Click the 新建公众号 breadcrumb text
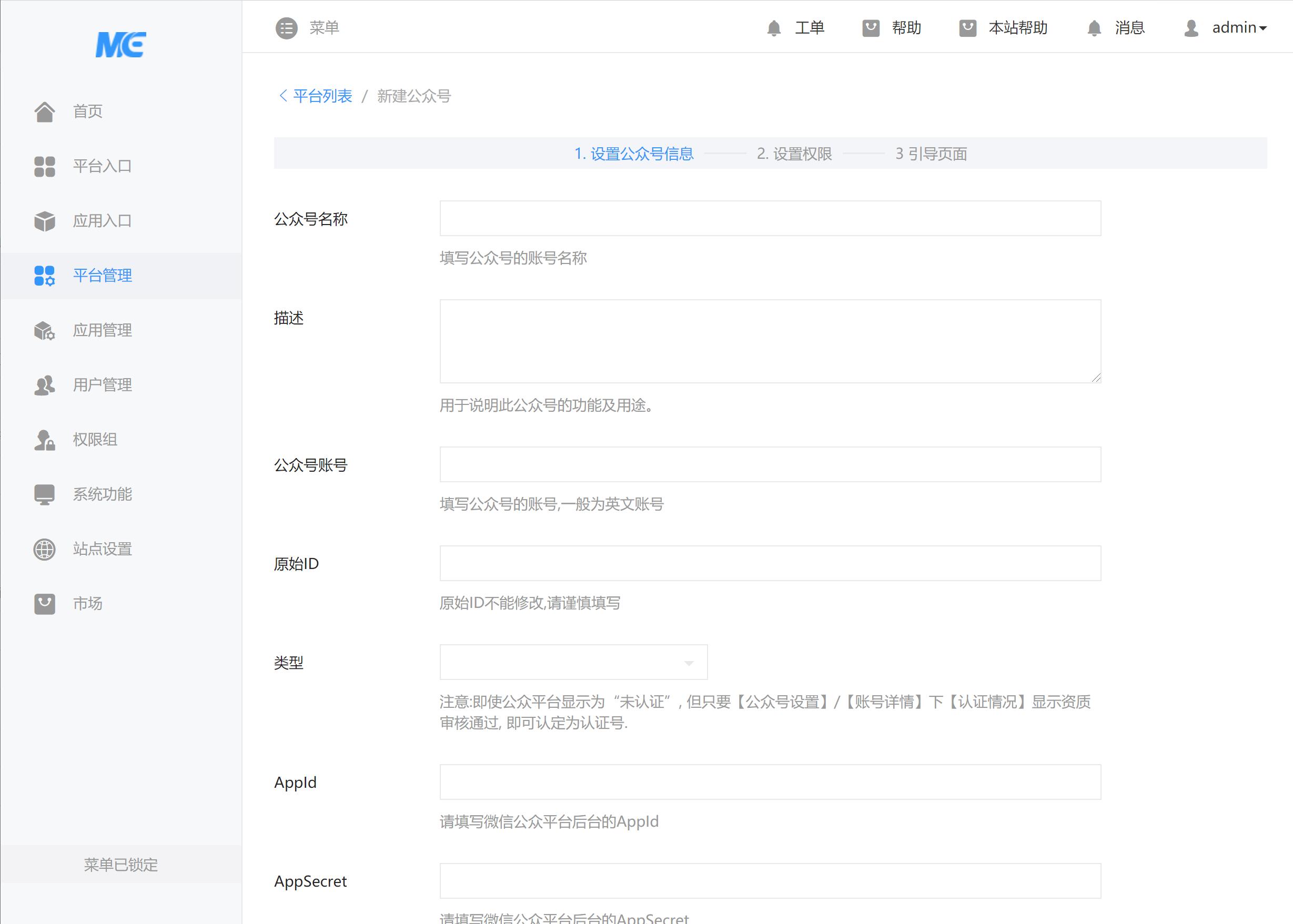This screenshot has height=924, width=1293. (414, 96)
